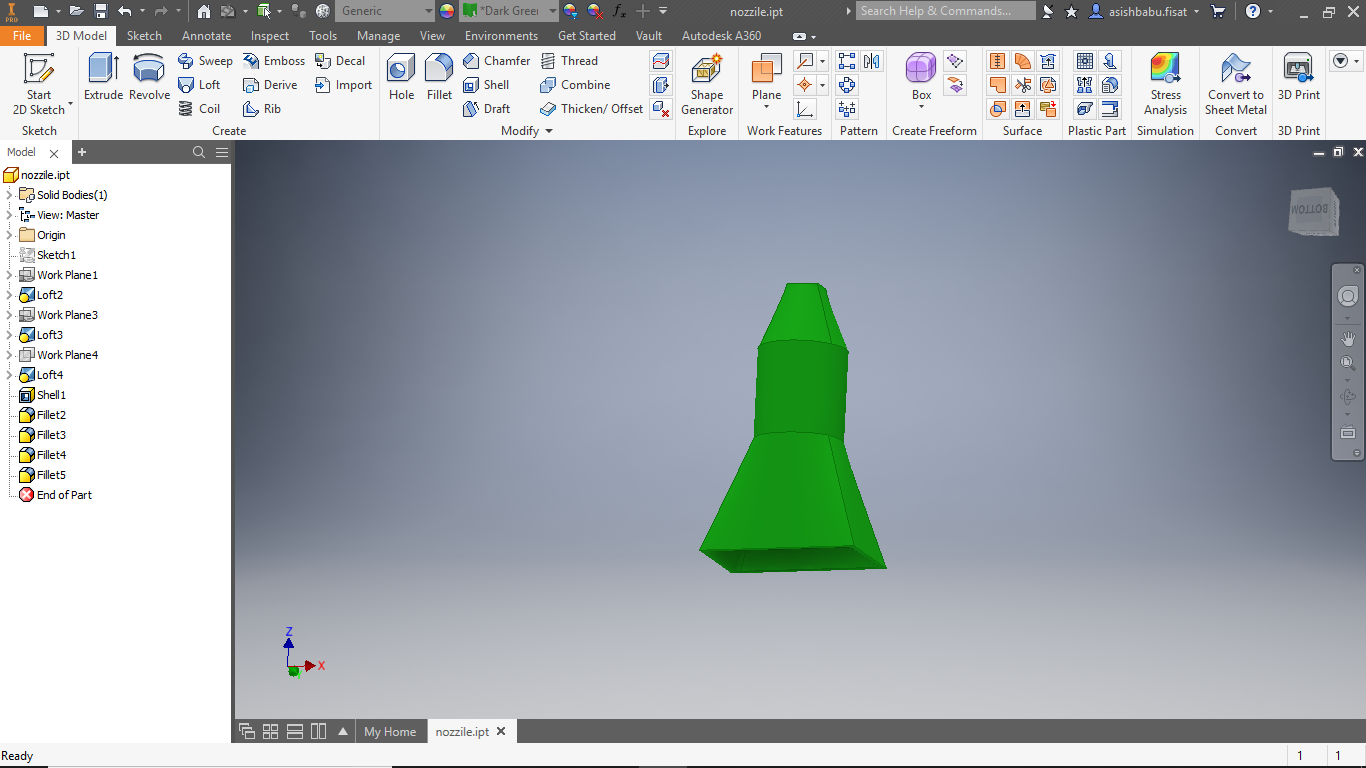Open the Shape Generator
The image size is (1366, 768).
tap(707, 84)
